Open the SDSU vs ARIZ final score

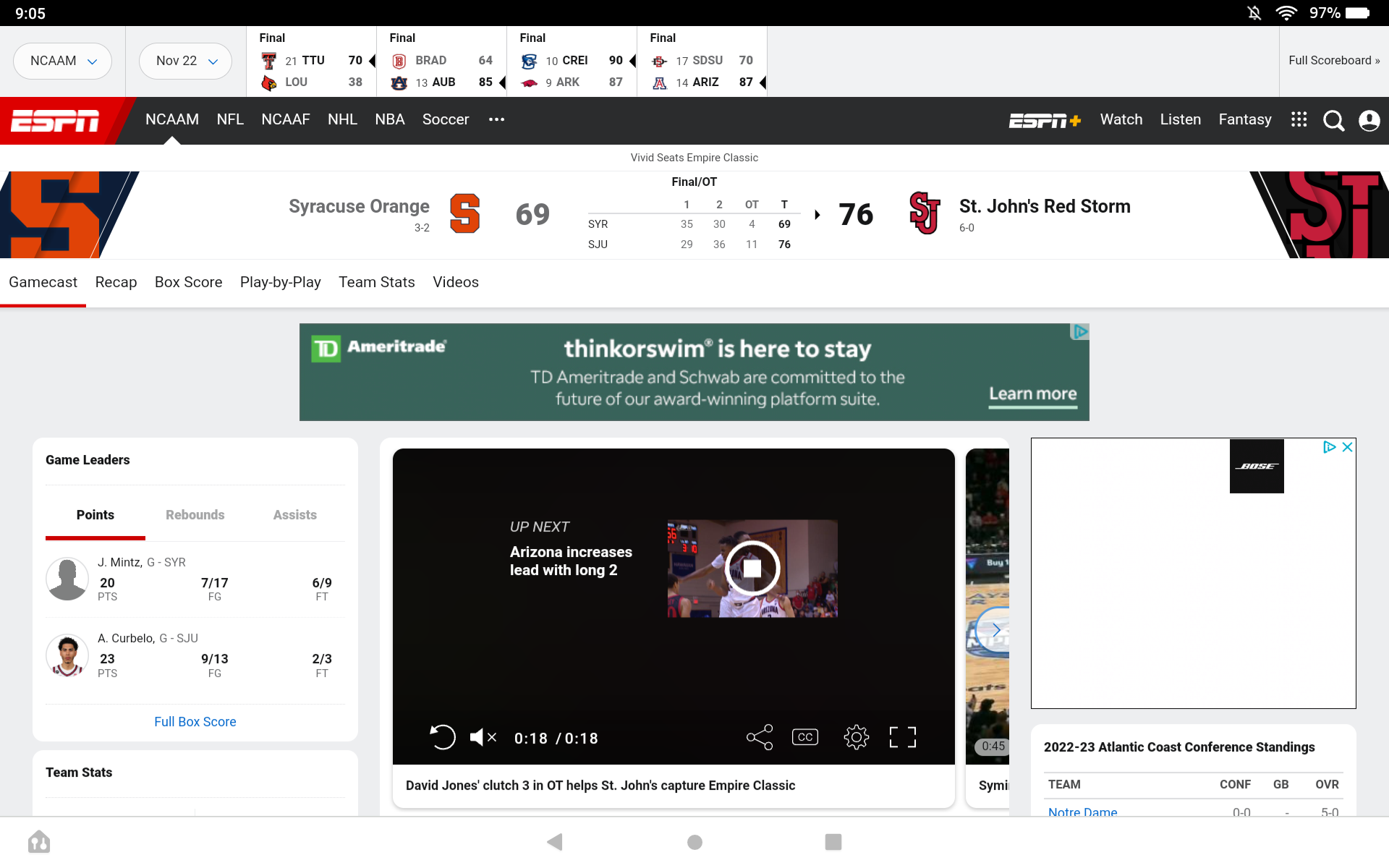click(x=702, y=61)
